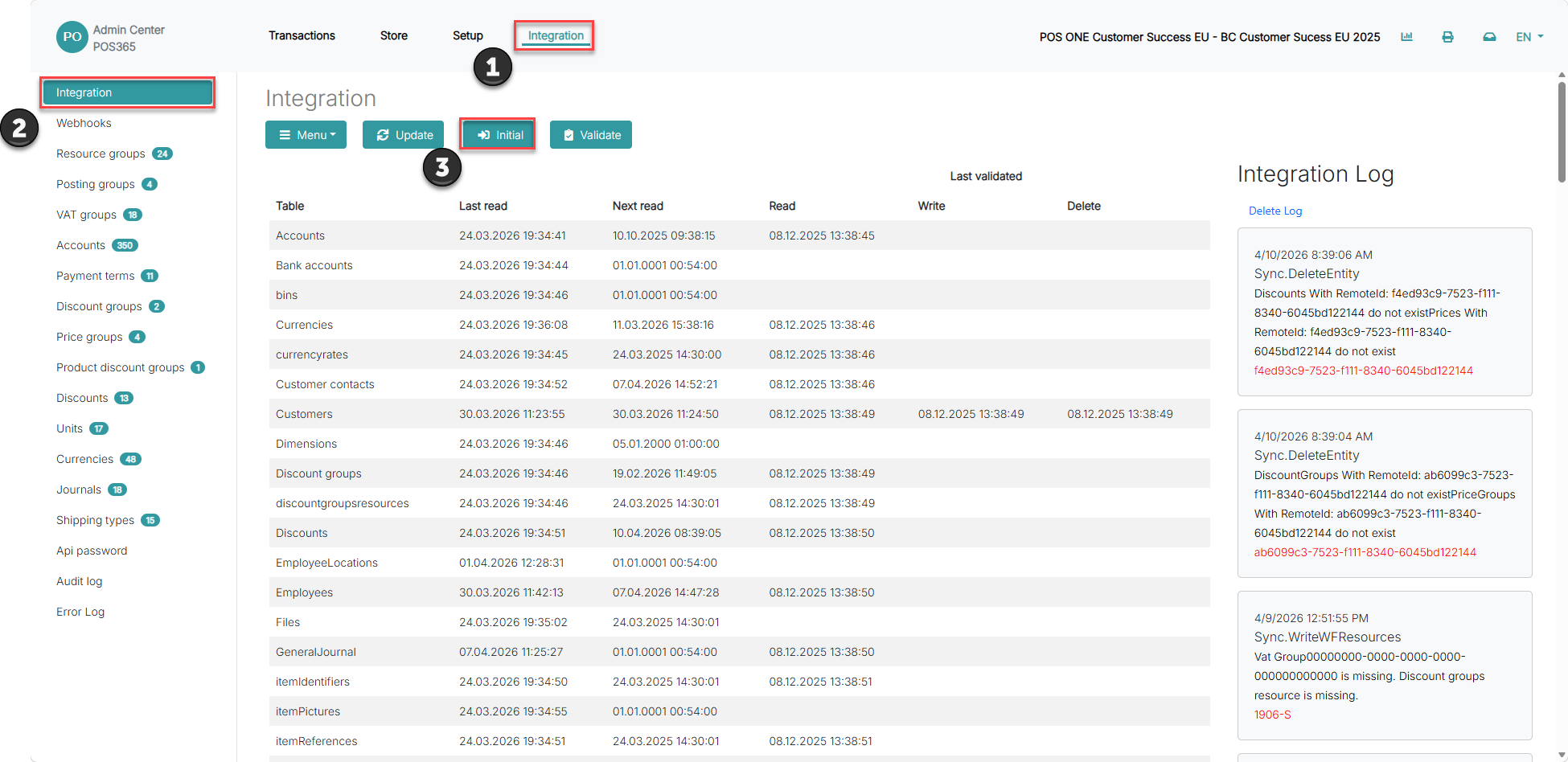Click Customers delete time 08.12.2025 13:38:49
This screenshot has width=1568, height=762.
point(1119,414)
